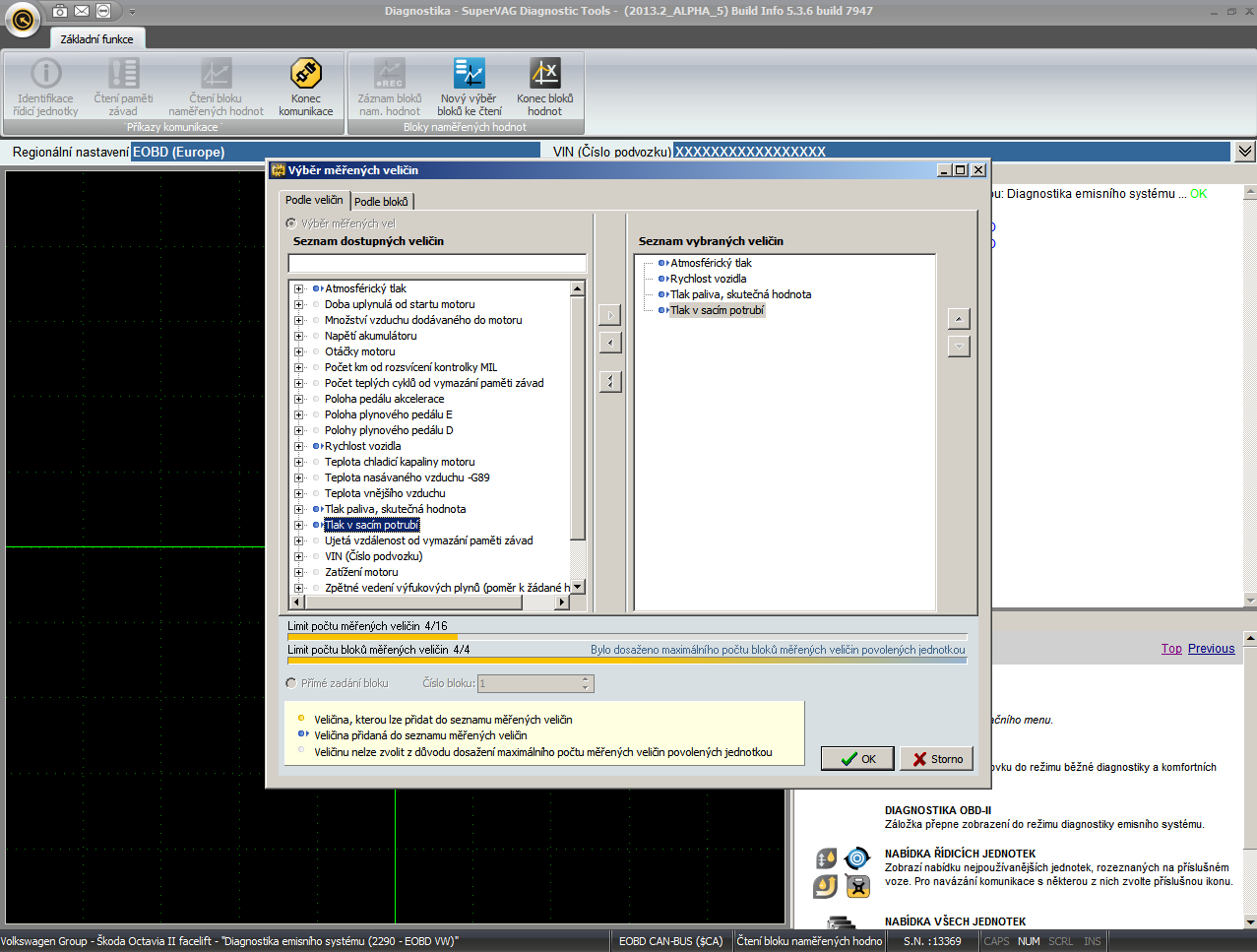Cancel the dialog with Storno button
The width and height of the screenshot is (1257, 952).
click(x=937, y=759)
